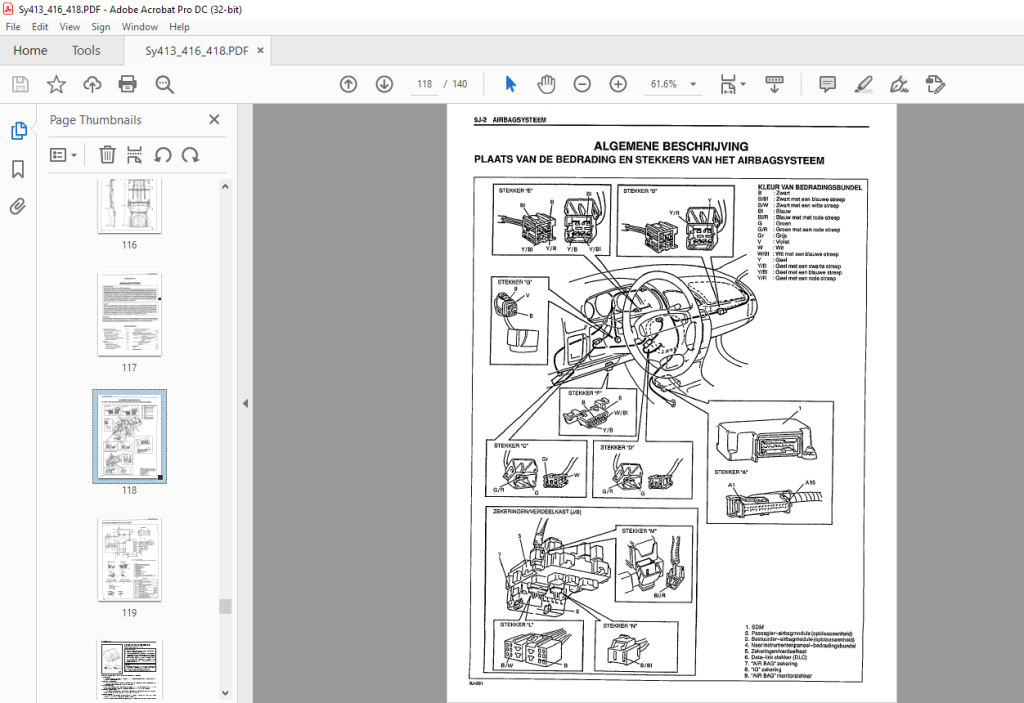
Task: Select page 117 thumbnail
Action: pyautogui.click(x=129, y=314)
